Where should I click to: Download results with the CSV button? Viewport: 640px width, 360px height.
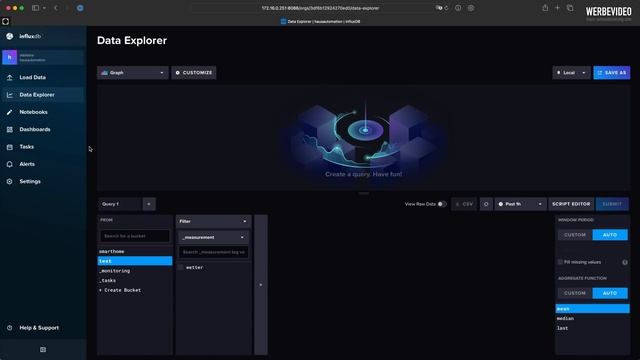464,204
